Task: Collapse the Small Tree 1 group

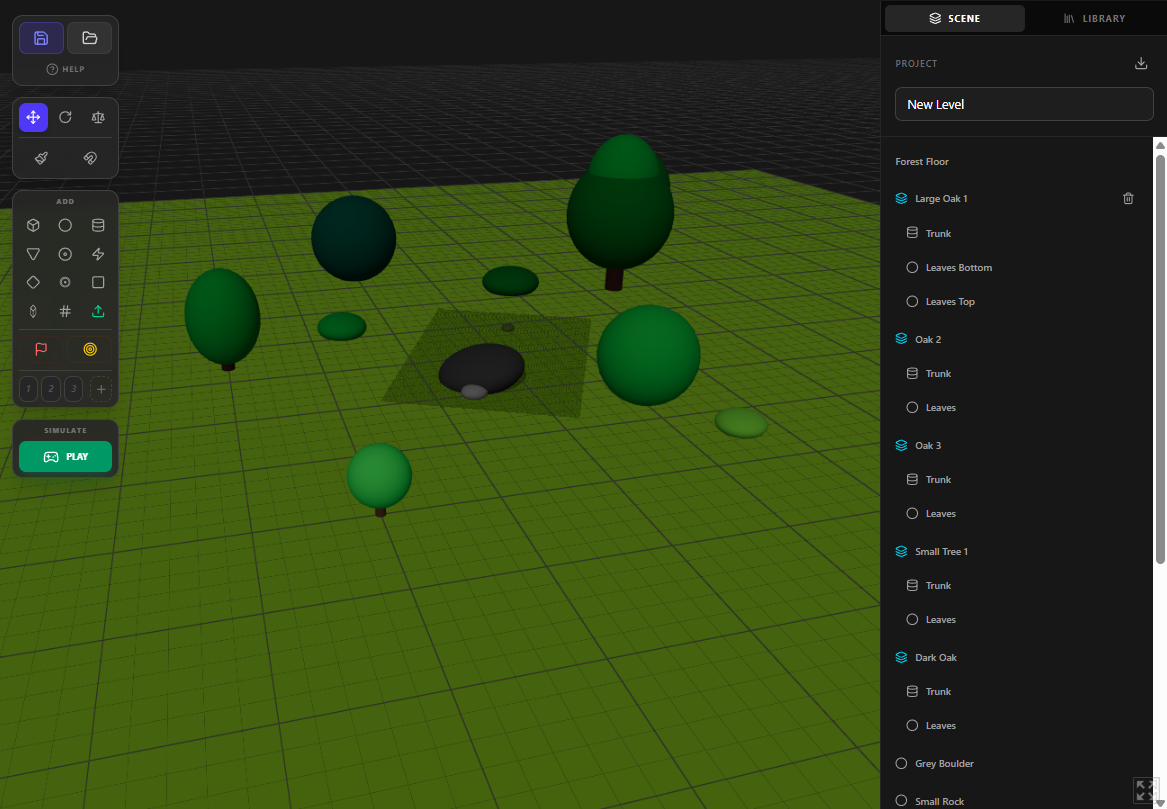Action: pos(901,551)
